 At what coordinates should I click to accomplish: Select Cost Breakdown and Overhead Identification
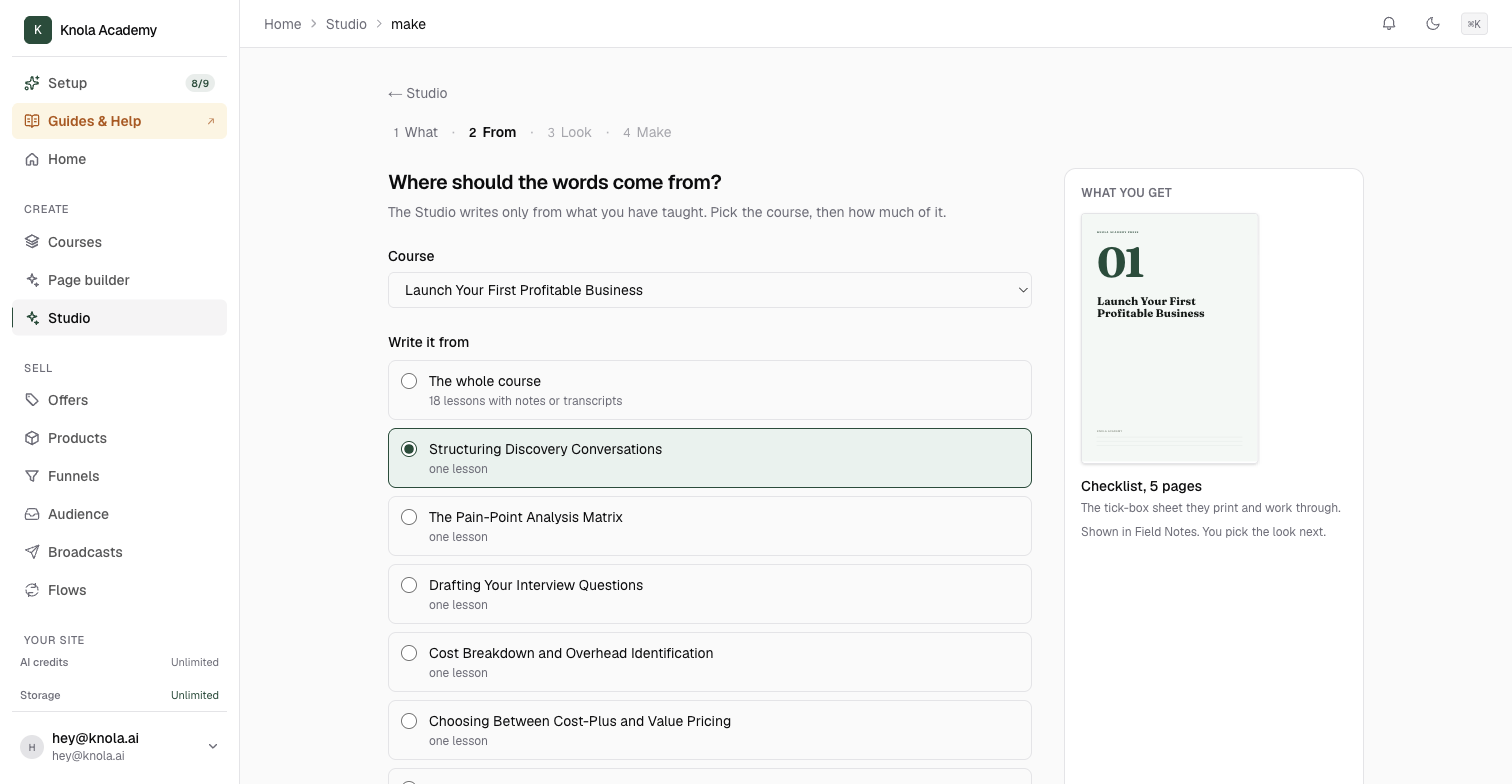[x=710, y=662]
